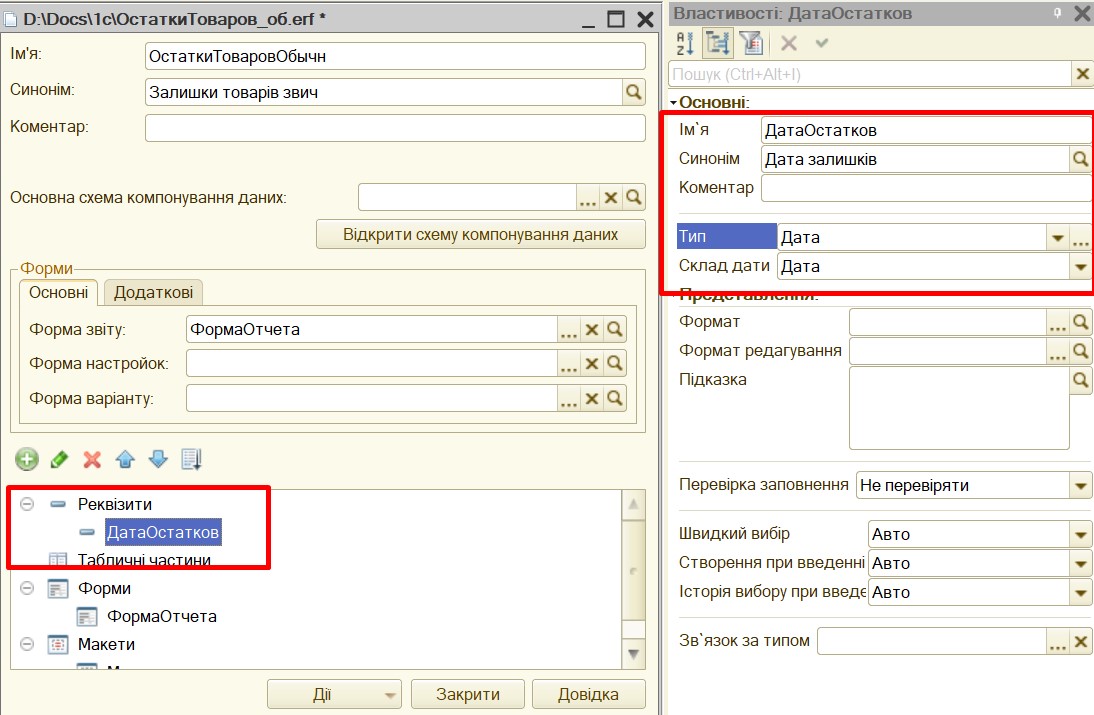Click the Пошук search field
Screen dimensions: 1094x715
coord(870,74)
